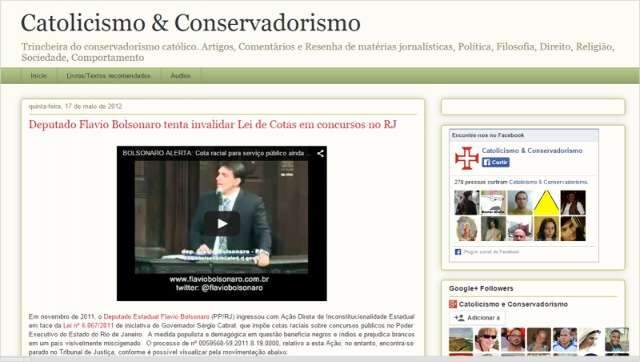Click the yellow triangle follower avatar

point(546,202)
